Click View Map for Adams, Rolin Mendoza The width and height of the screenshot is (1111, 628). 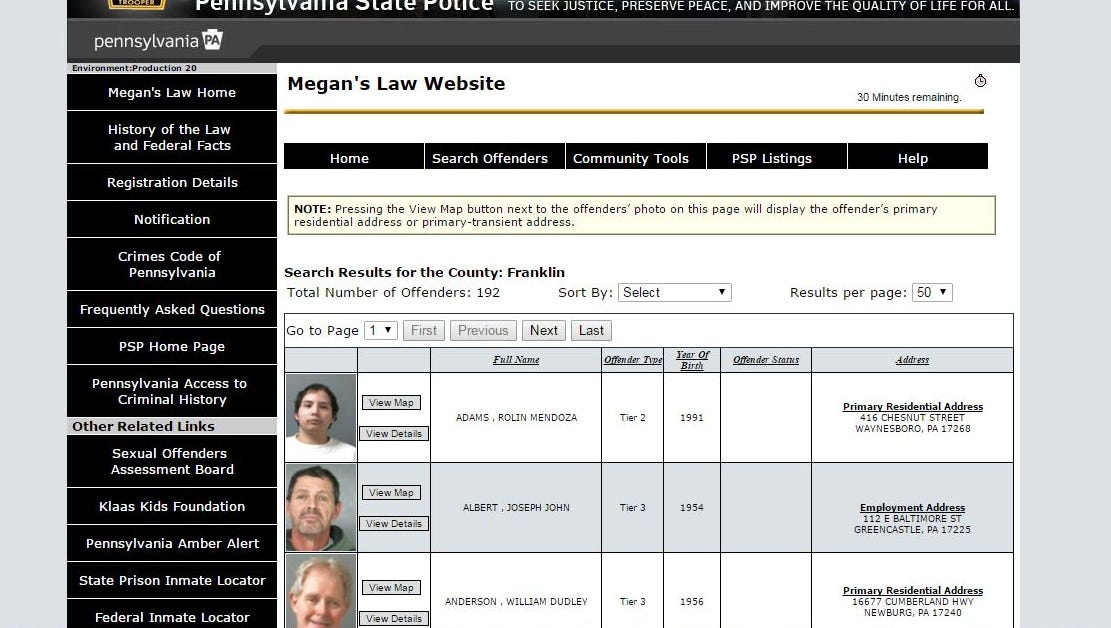391,403
